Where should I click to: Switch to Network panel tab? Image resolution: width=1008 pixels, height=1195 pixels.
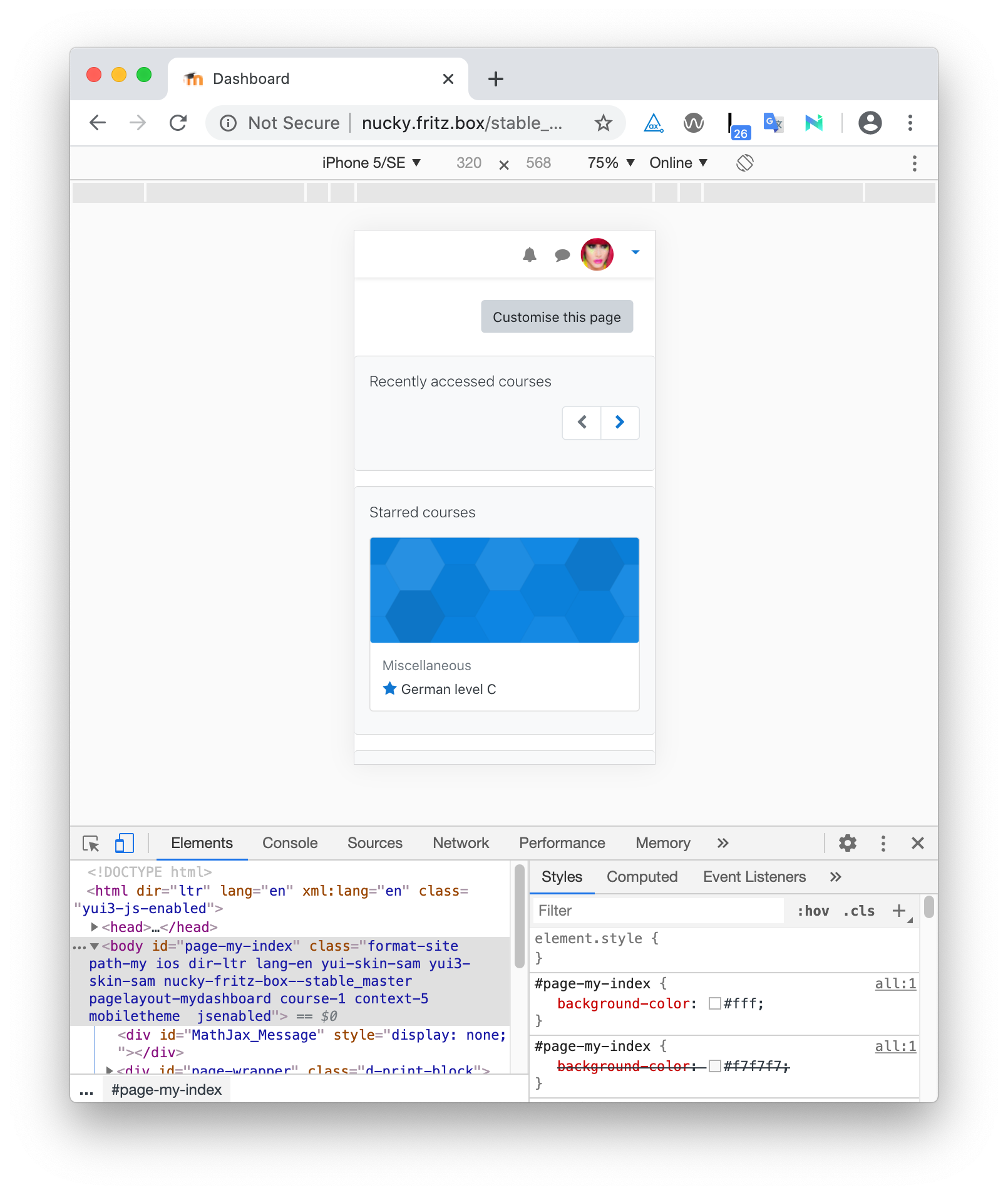461,843
